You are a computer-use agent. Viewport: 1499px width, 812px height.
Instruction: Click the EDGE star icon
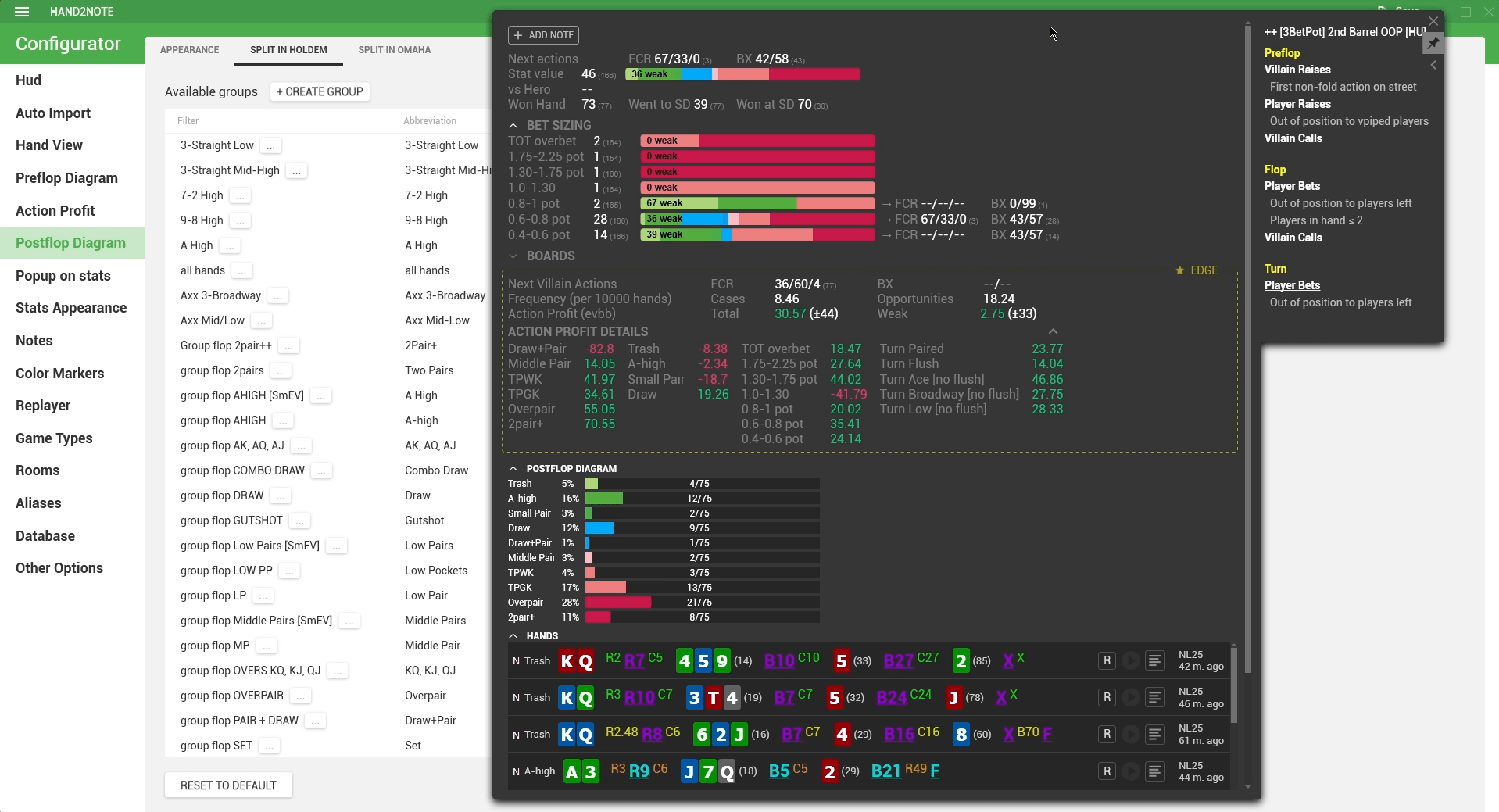pos(1179,270)
